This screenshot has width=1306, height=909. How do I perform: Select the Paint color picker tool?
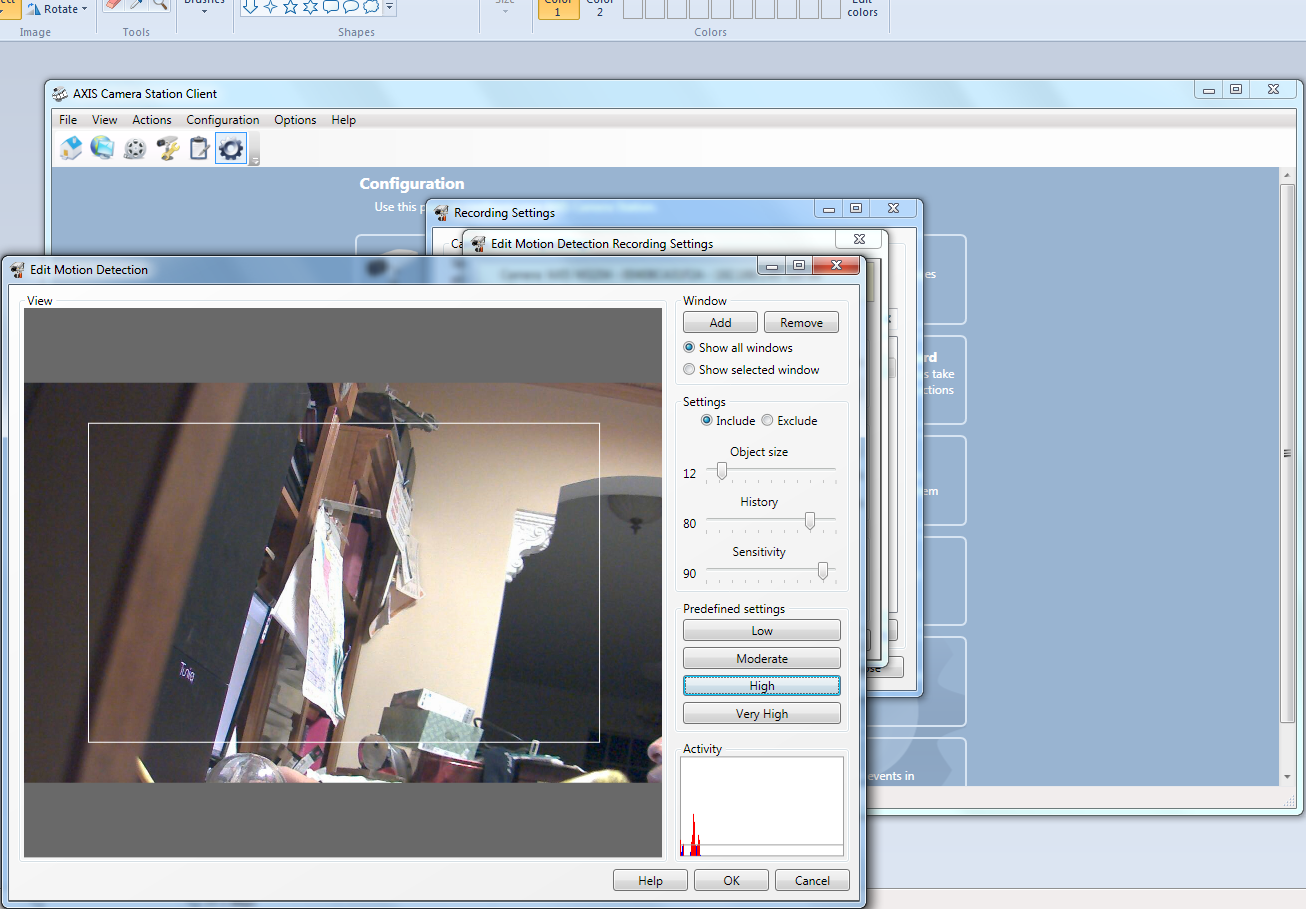136,5
